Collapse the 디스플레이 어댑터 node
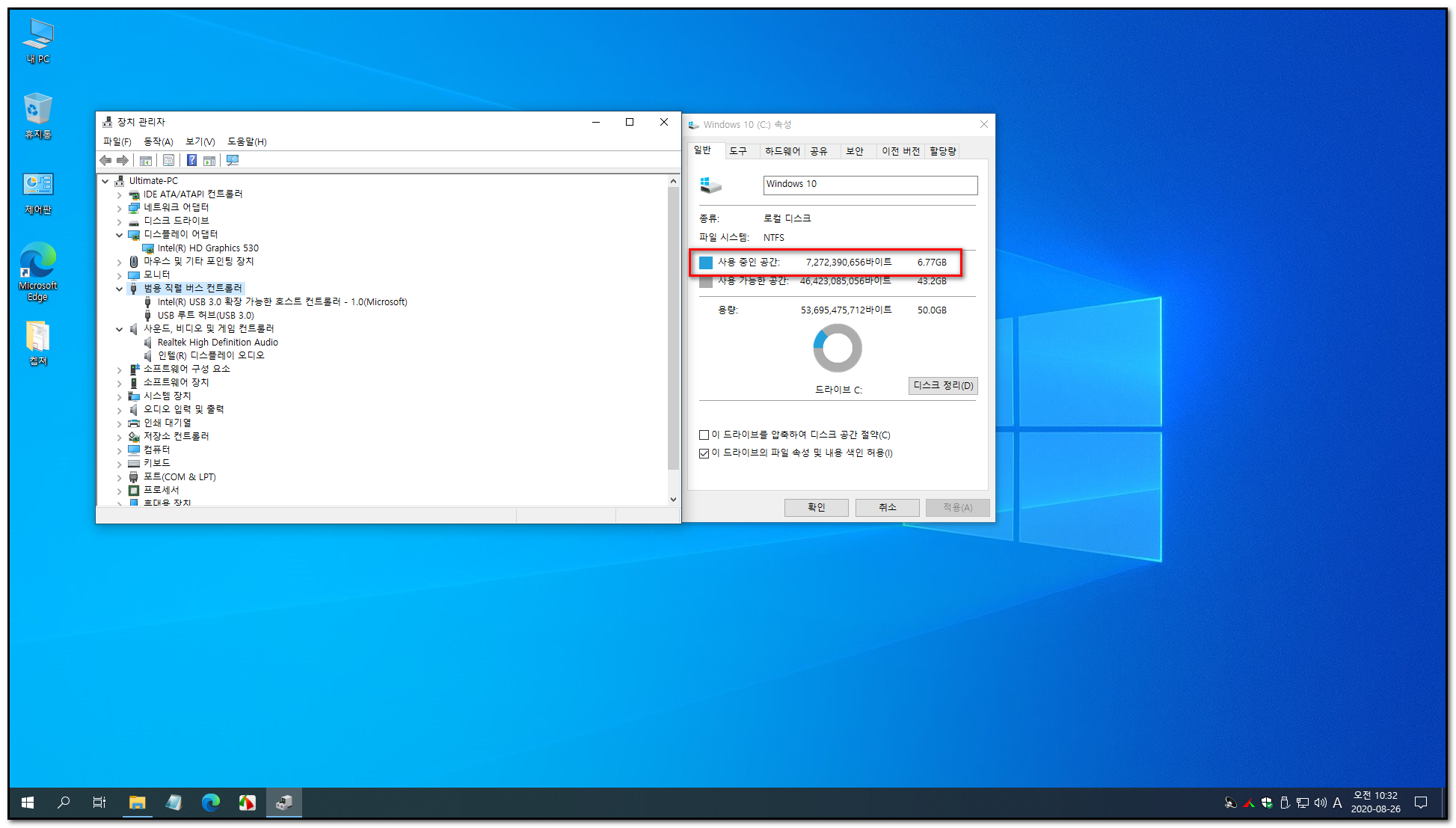The height and width of the screenshot is (828, 1456). pyautogui.click(x=119, y=235)
